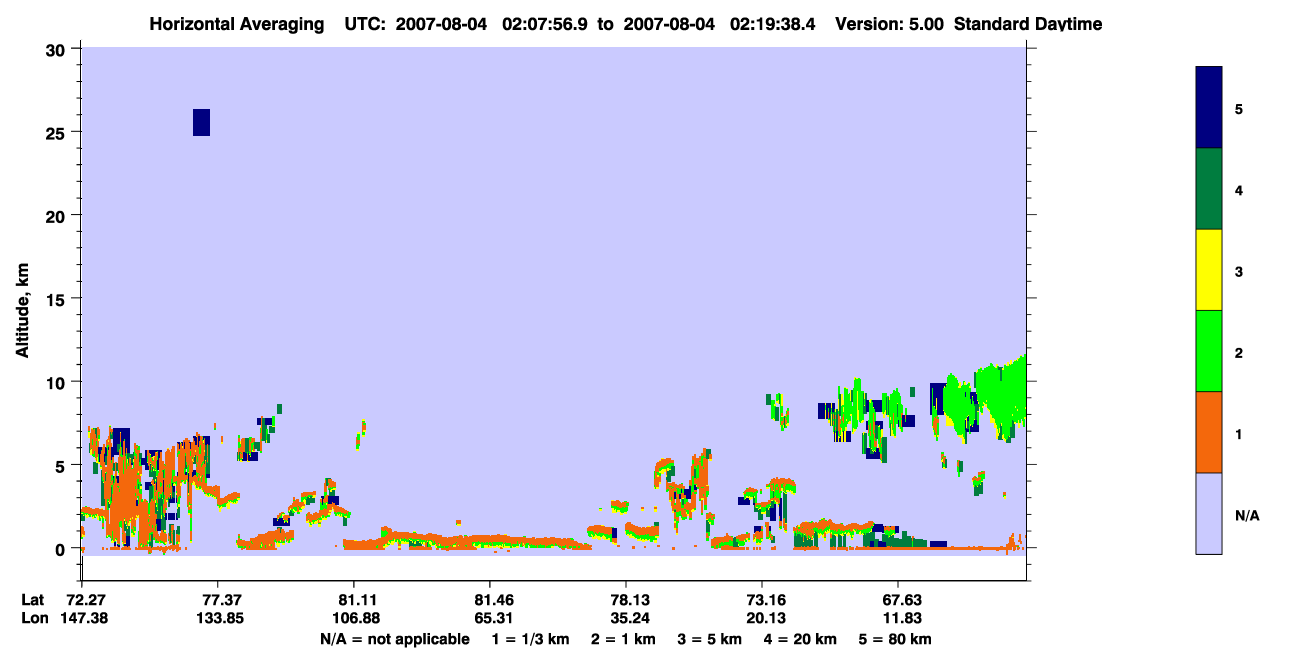
Task: Click the isolated dark blue block near 25 km
Action: point(201,122)
